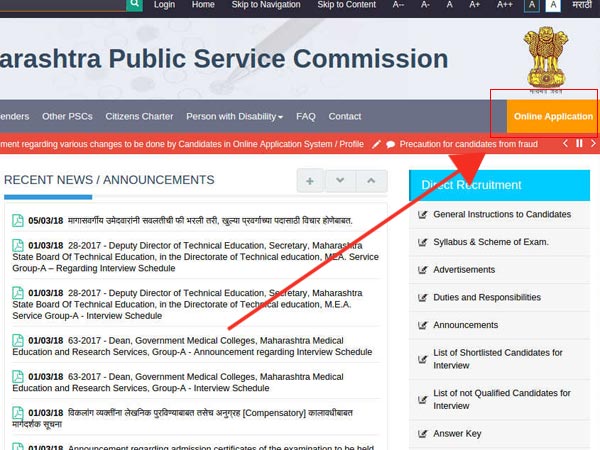
Task: Click Skip to Navigation link
Action: point(266,5)
